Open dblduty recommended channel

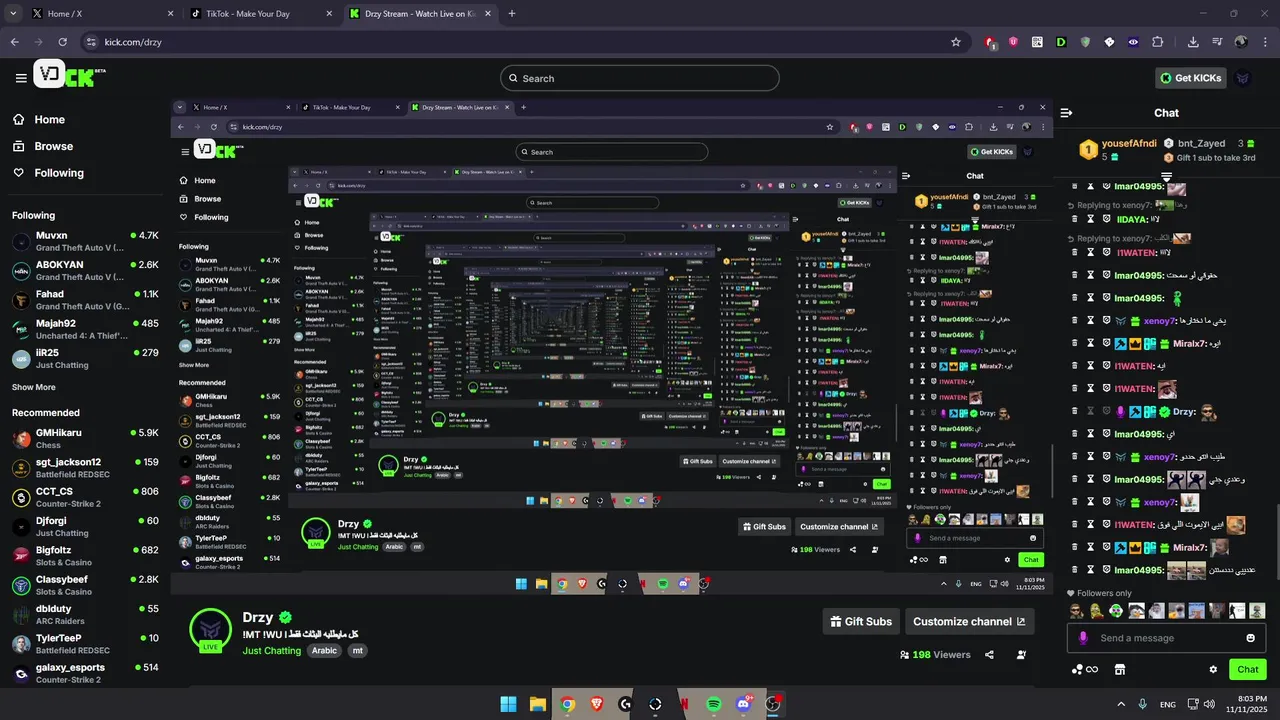[85, 615]
